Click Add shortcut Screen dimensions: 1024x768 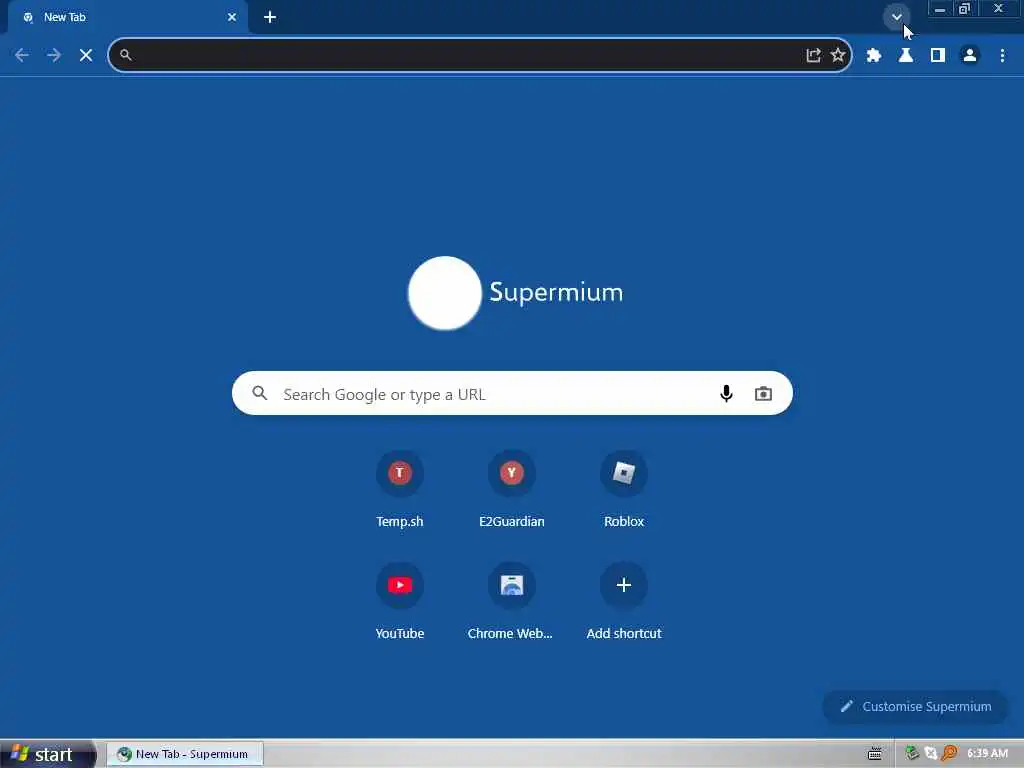pyautogui.click(x=624, y=601)
